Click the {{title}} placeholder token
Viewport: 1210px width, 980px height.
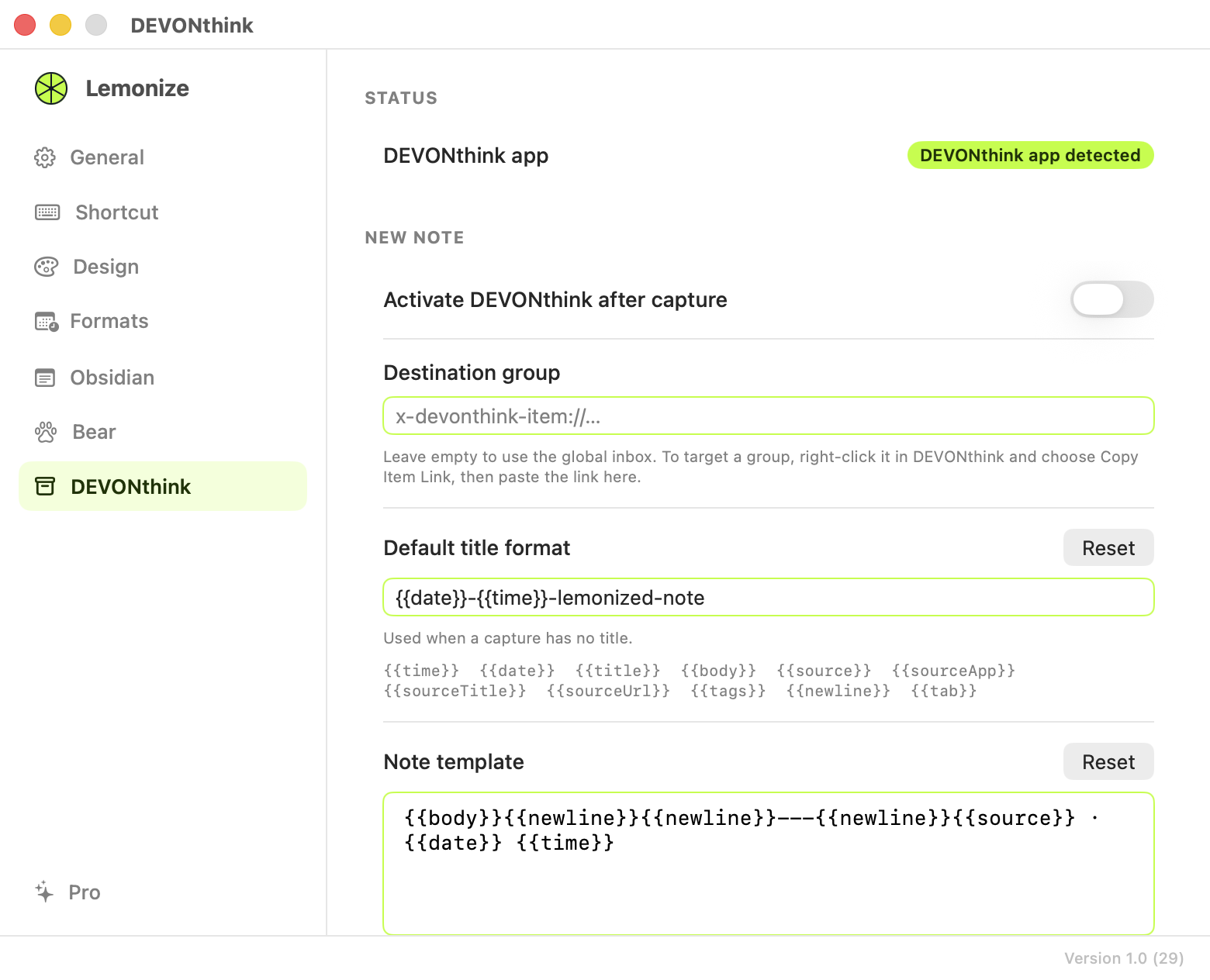pyautogui.click(x=618, y=671)
